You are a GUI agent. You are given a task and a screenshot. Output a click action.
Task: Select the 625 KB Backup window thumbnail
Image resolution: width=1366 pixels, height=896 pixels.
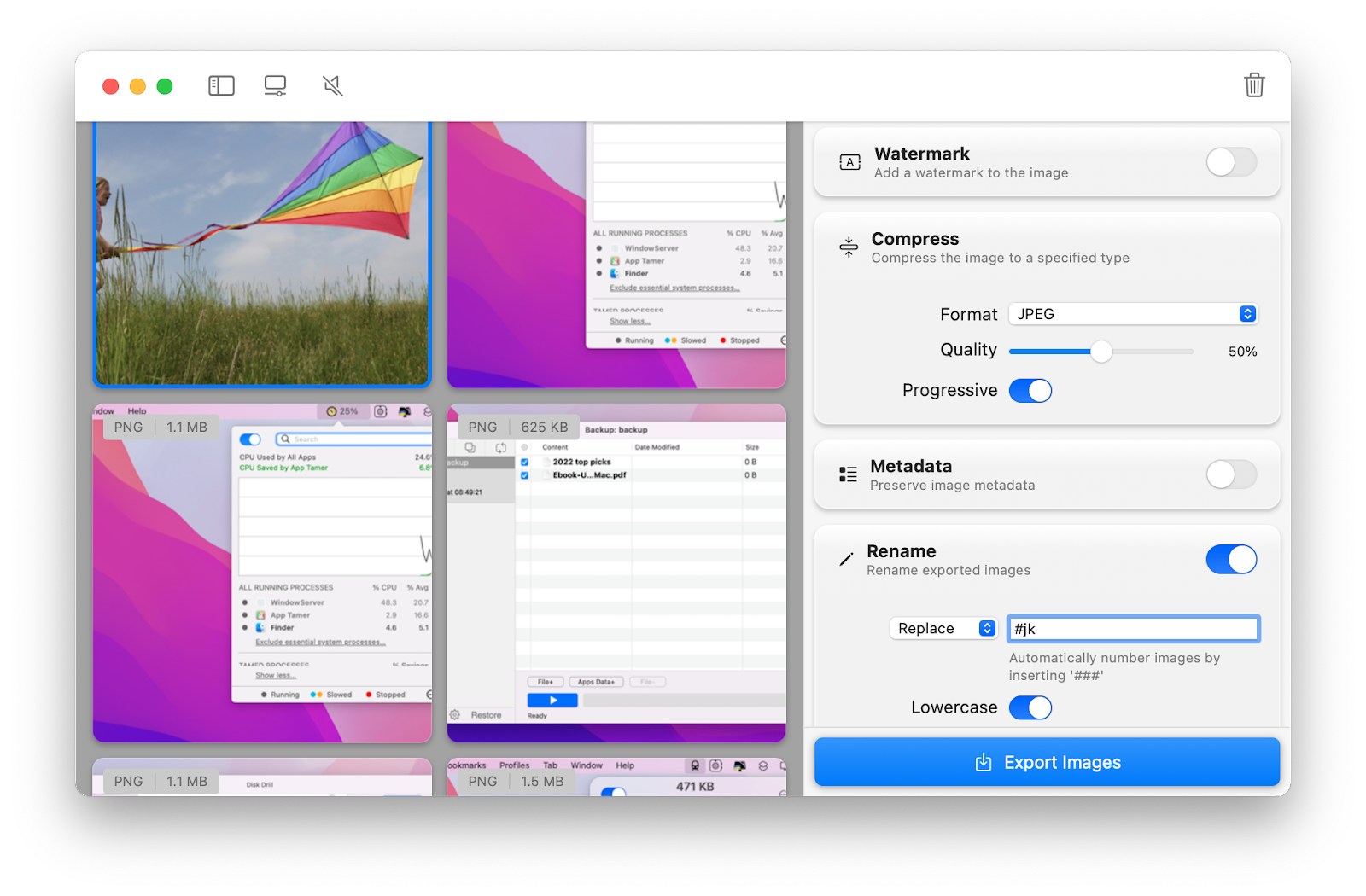[616, 573]
